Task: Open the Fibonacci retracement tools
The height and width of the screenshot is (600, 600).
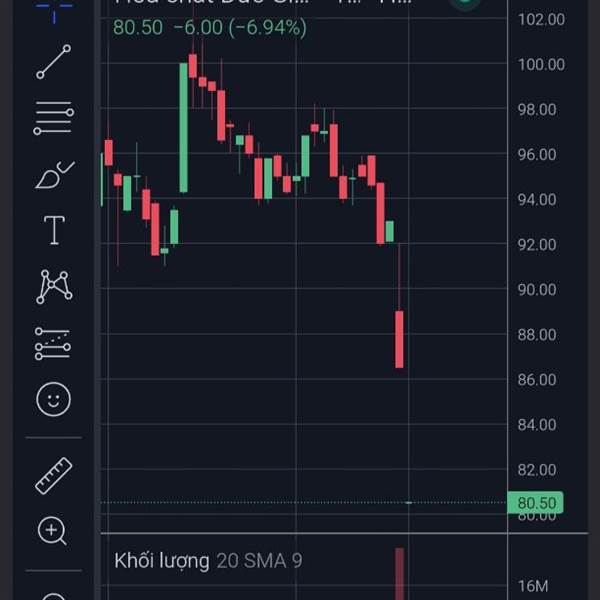Action: [x=54, y=118]
